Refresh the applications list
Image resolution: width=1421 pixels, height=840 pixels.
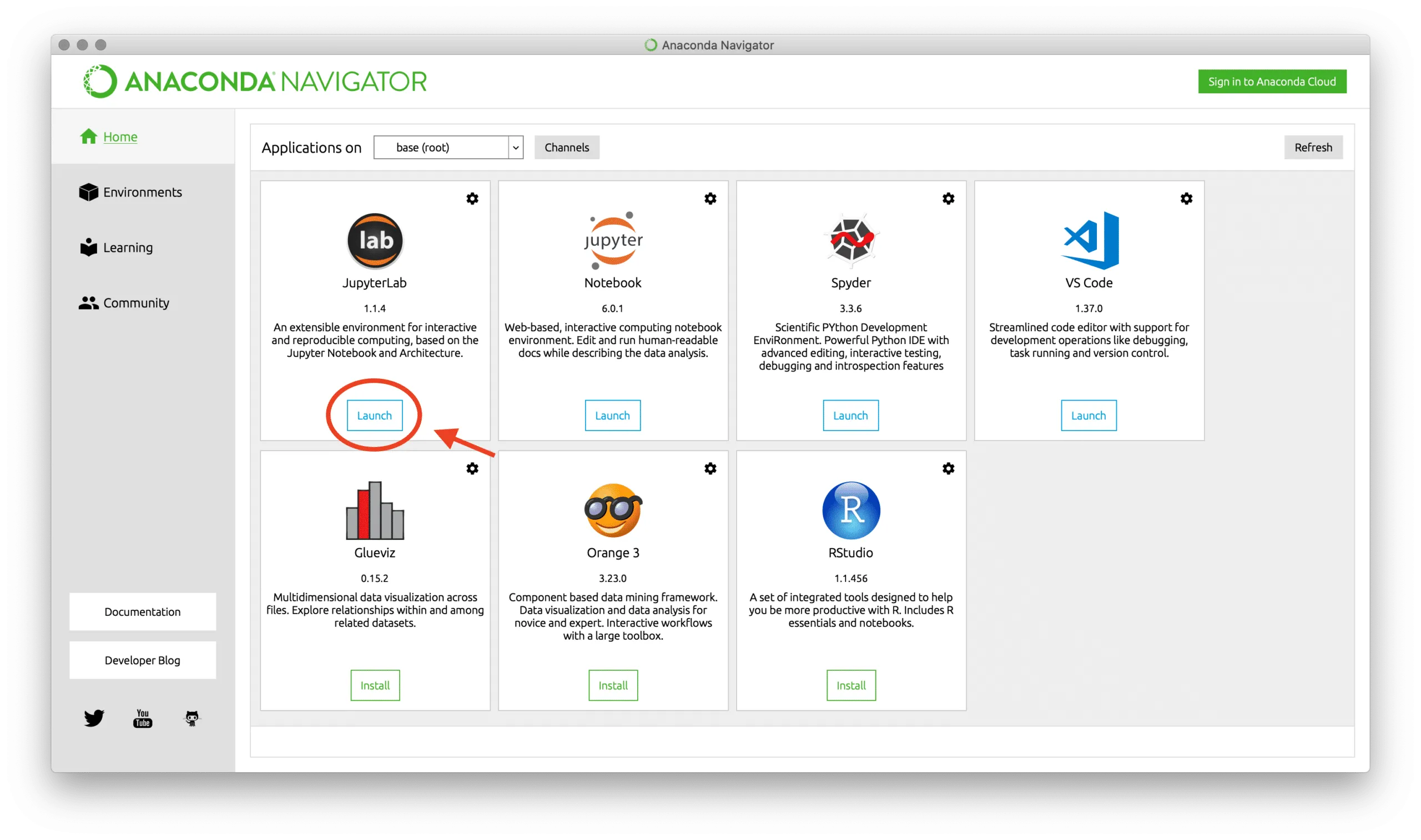point(1313,147)
